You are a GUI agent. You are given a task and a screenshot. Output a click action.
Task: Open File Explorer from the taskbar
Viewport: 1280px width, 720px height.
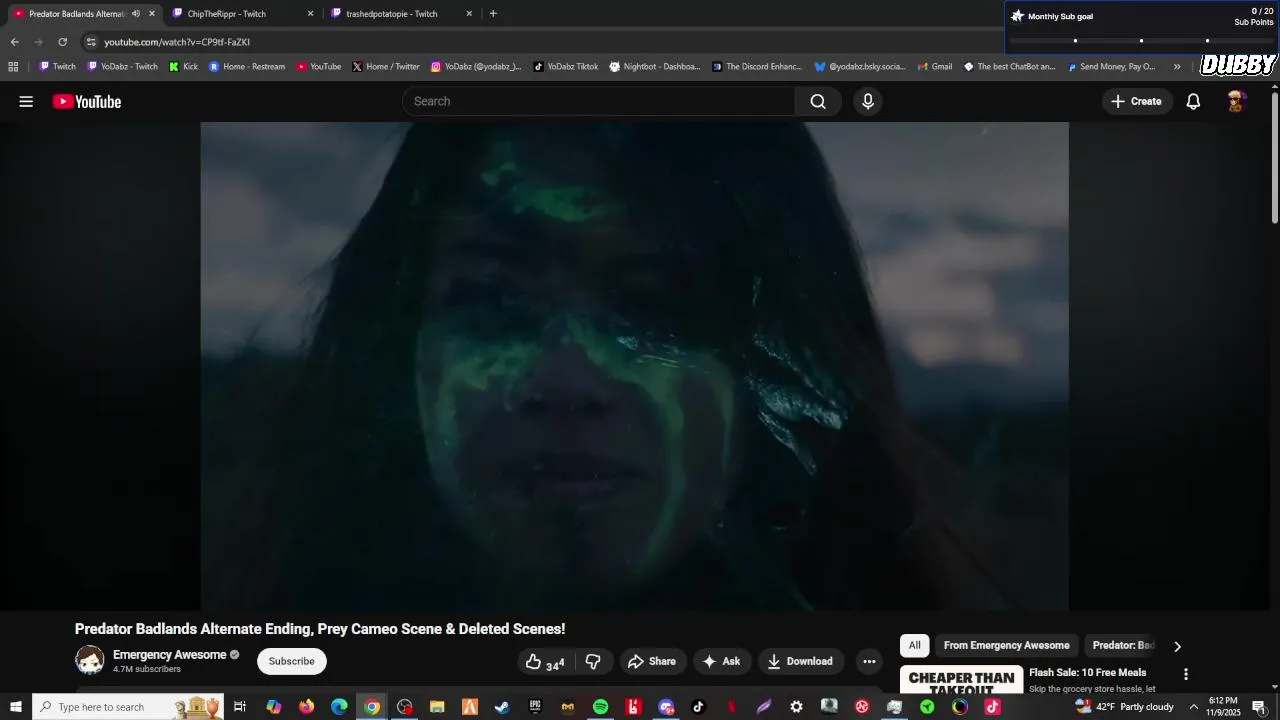point(437,707)
